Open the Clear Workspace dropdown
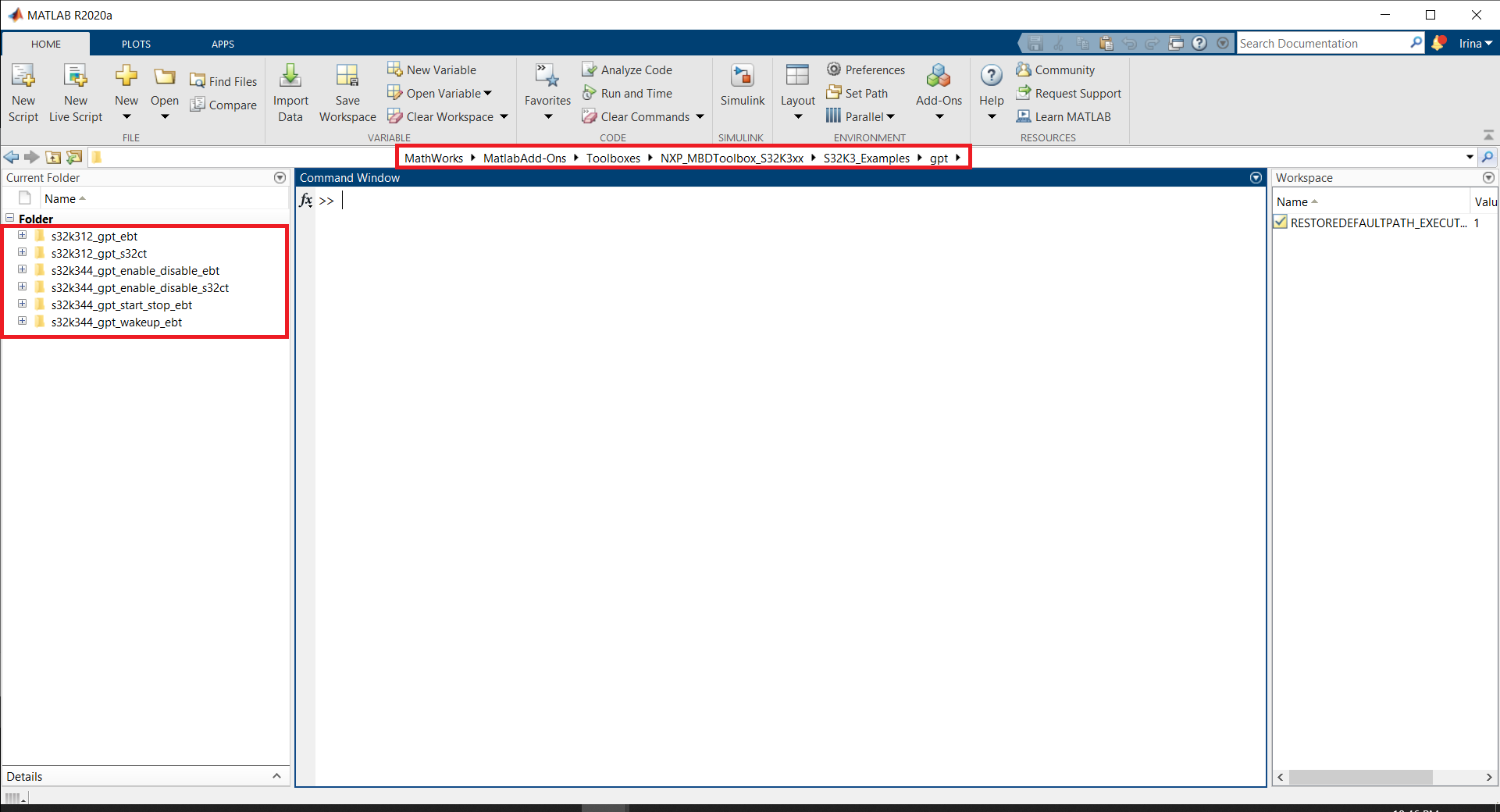Image resolution: width=1500 pixels, height=812 pixels. 504,116
